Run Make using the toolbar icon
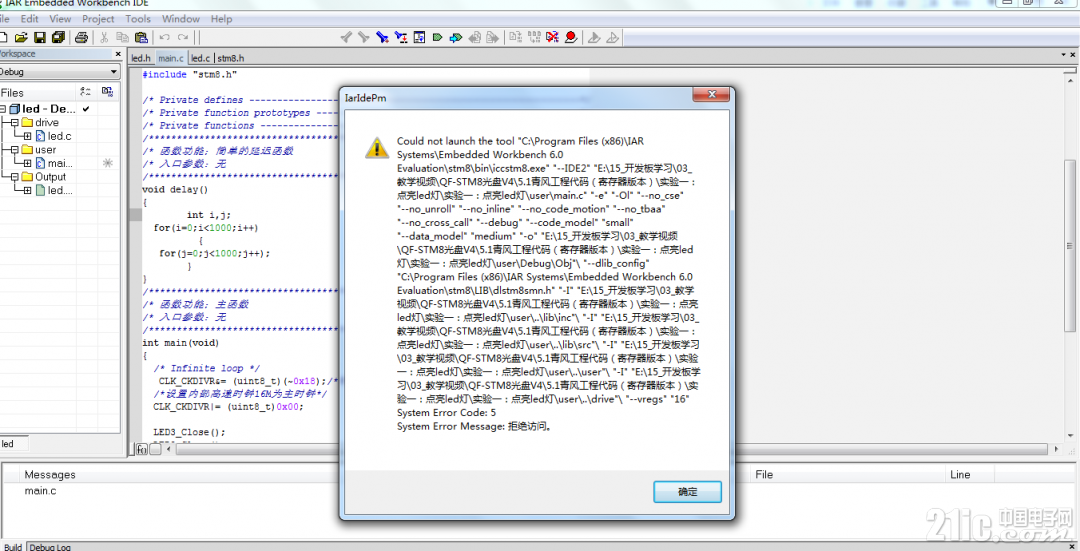The image size is (1080, 551). [x=534, y=37]
